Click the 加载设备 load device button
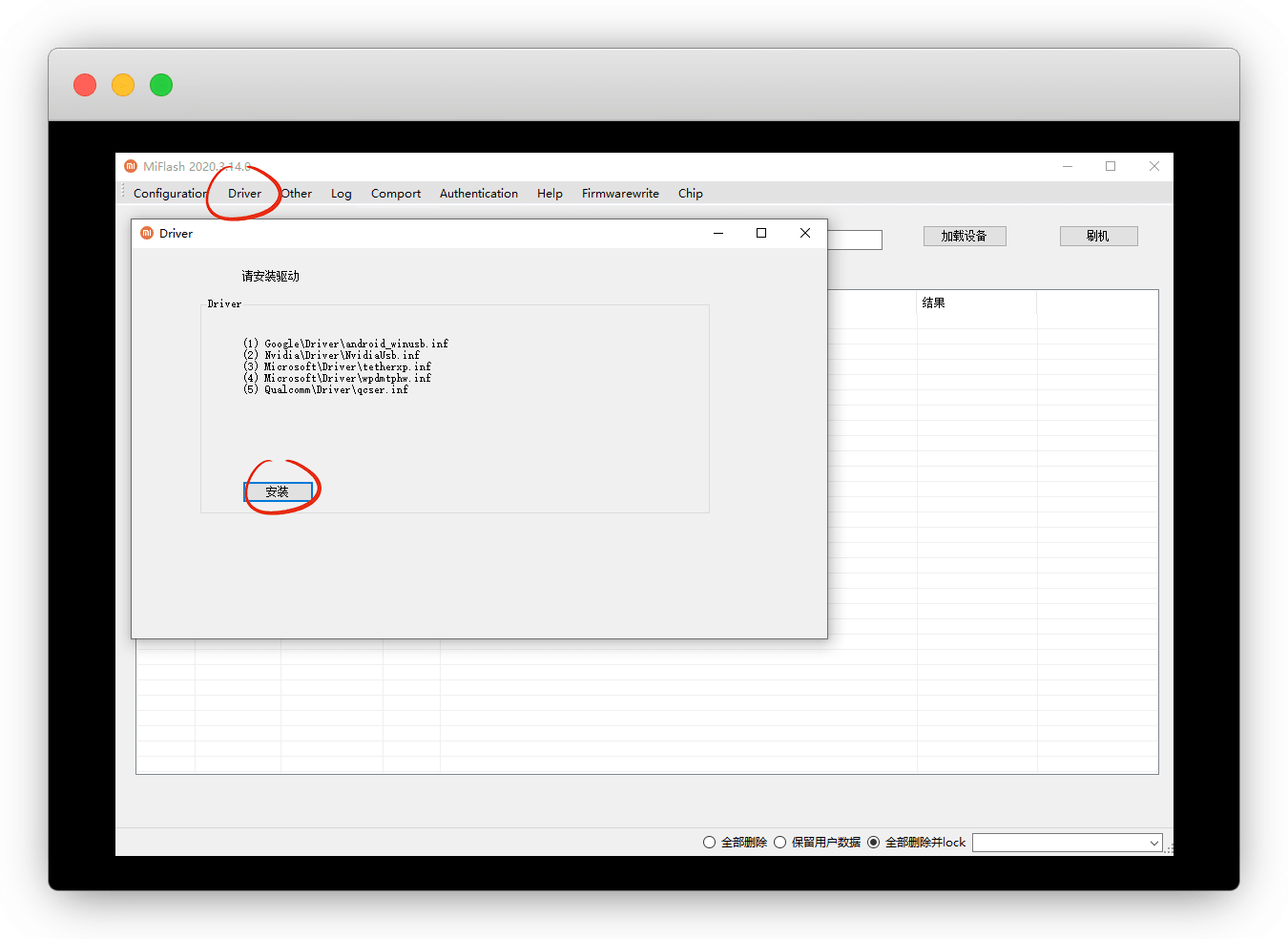Viewport: 1288px width, 939px height. [964, 236]
